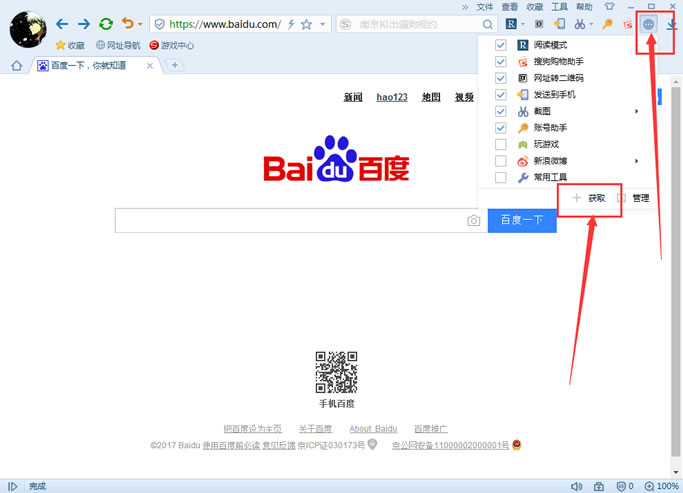Open the dropdown arrow beside the undo icon
The image size is (683, 493).
tap(140, 24)
